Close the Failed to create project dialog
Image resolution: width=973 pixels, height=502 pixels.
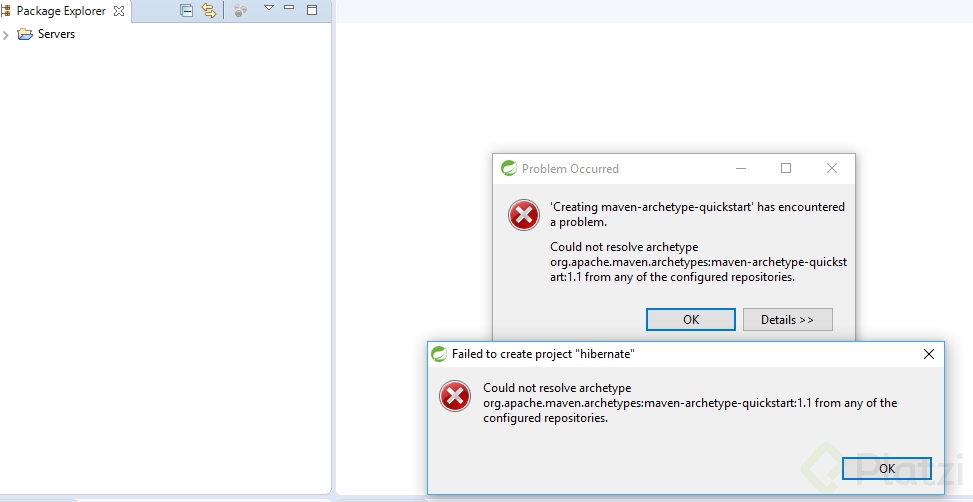click(929, 354)
